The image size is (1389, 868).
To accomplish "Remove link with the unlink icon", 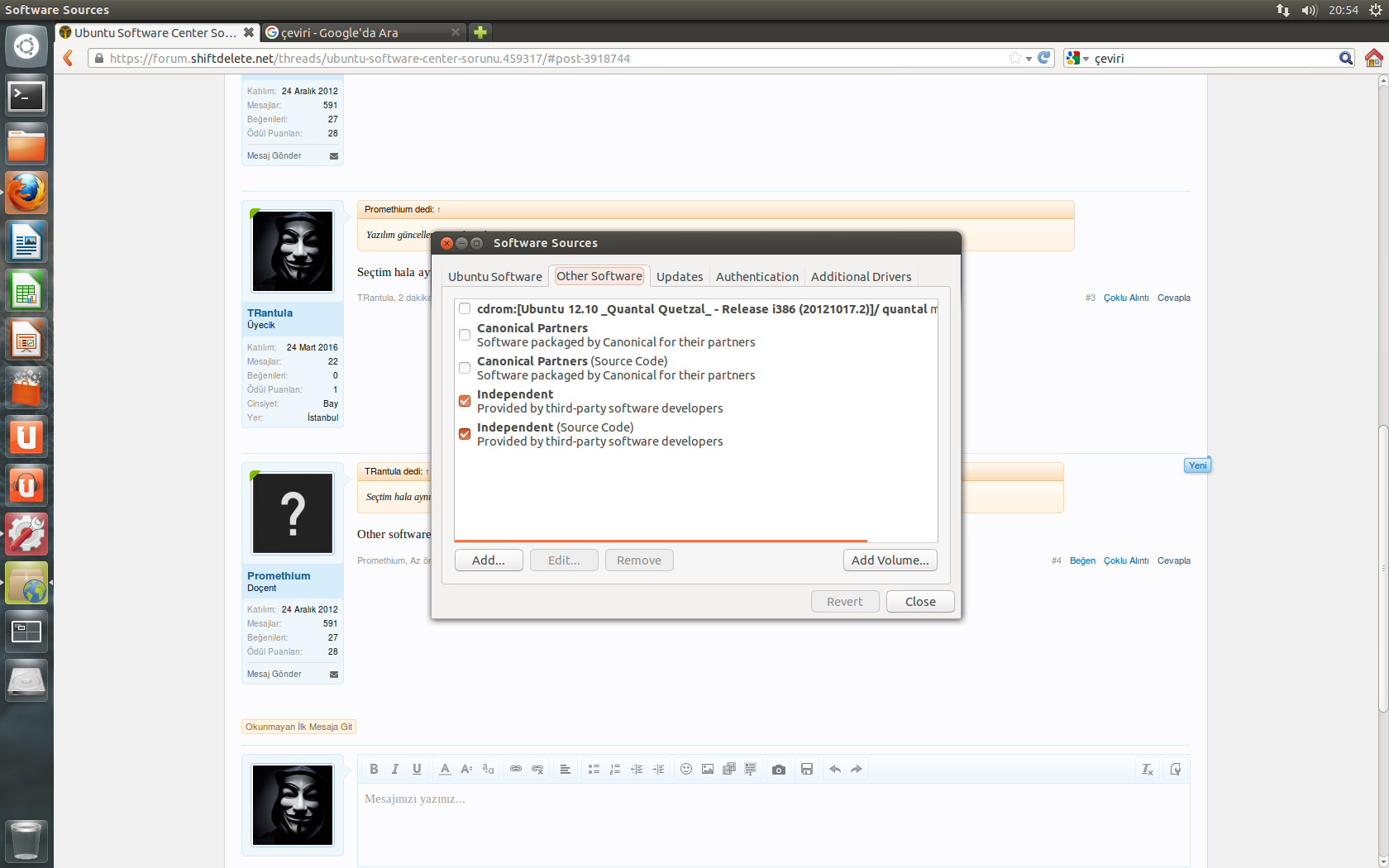I will point(537,769).
